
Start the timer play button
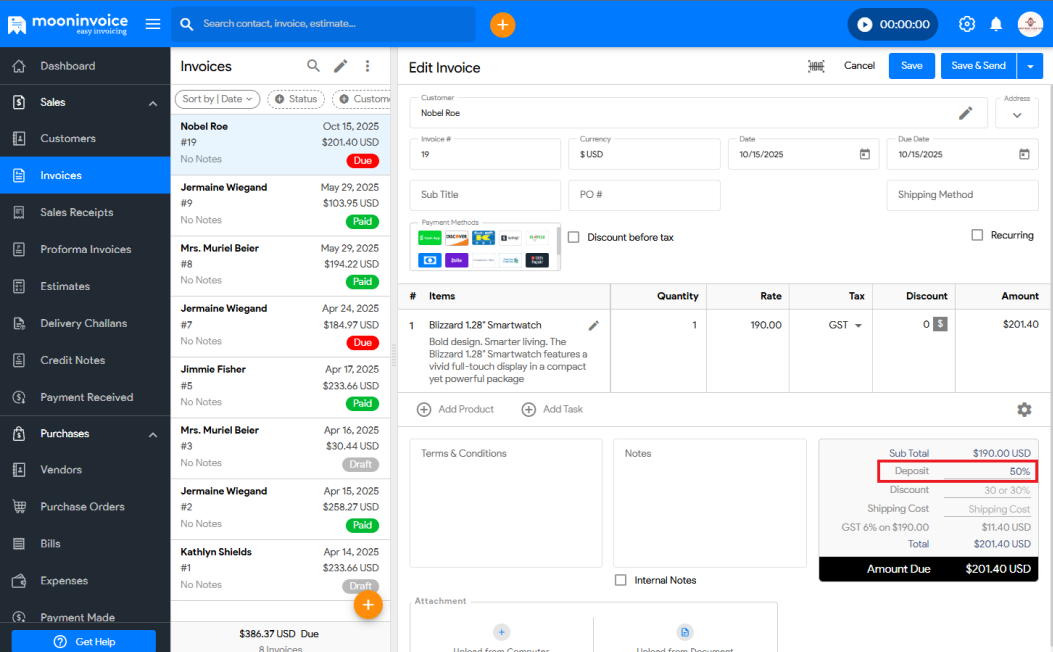(x=865, y=24)
